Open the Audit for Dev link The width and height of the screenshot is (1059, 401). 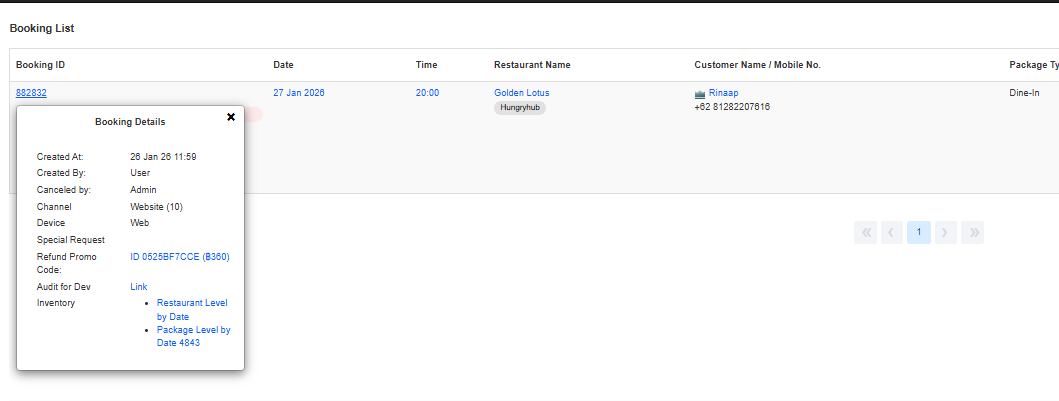coord(139,287)
